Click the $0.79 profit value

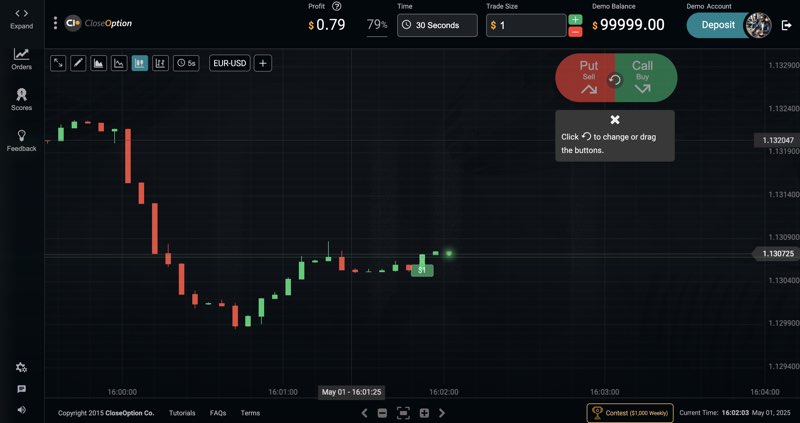327,24
